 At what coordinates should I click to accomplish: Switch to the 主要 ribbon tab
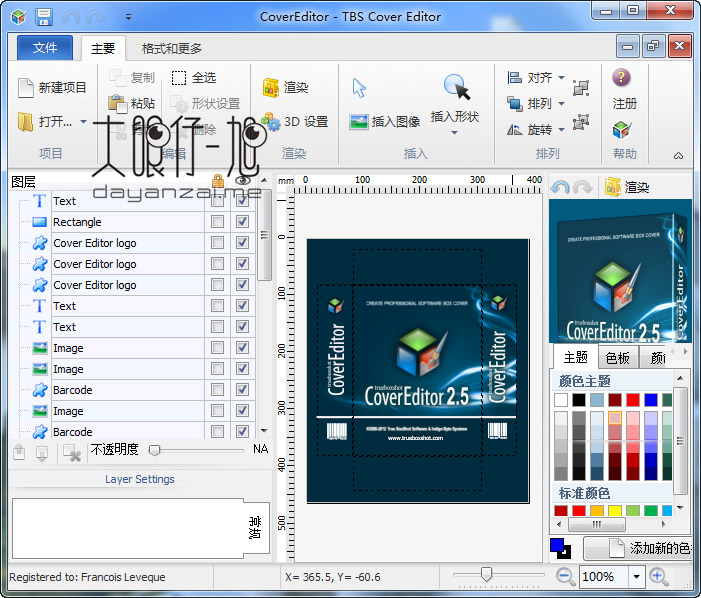pyautogui.click(x=103, y=48)
